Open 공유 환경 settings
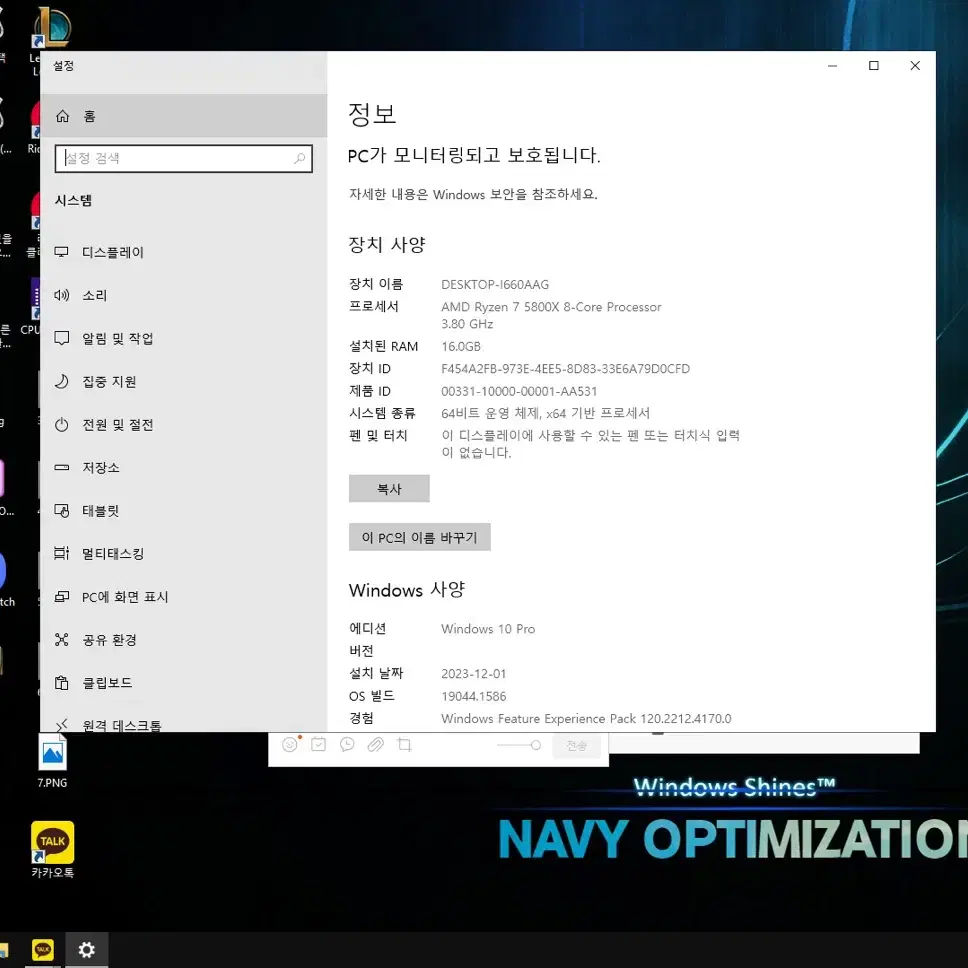This screenshot has height=968, width=968. pyautogui.click(x=183, y=640)
